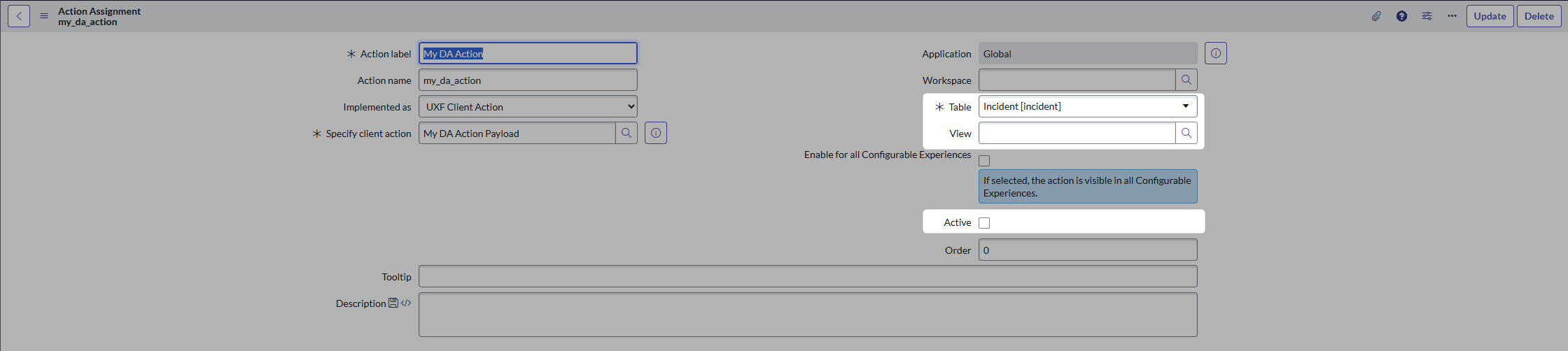The width and height of the screenshot is (1568, 351).
Task: Open the help question mark icon
Action: click(1401, 16)
